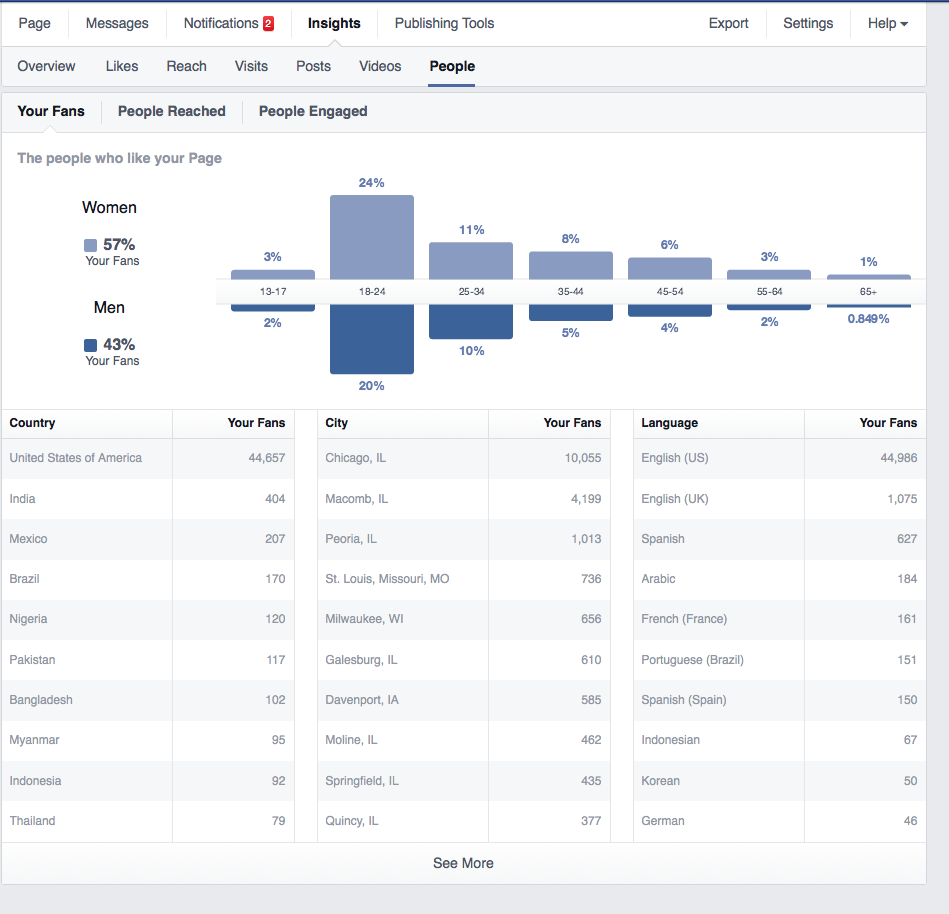This screenshot has width=949, height=914.
Task: Click the Export button
Action: 728,23
